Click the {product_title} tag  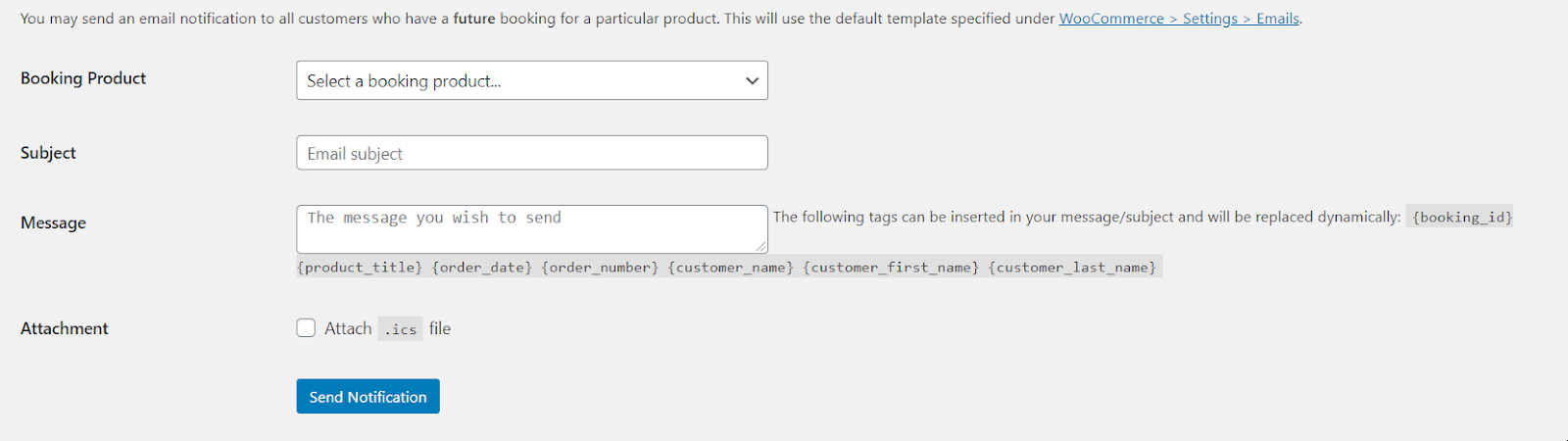pyautogui.click(x=360, y=268)
